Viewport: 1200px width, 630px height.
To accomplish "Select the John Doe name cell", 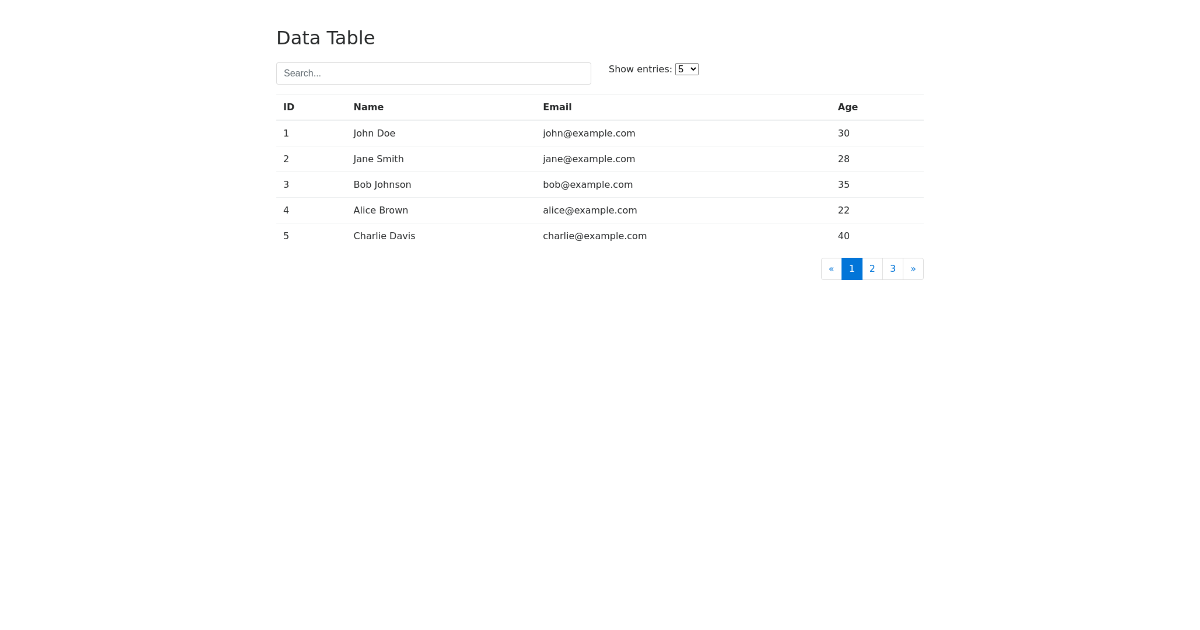I will pos(374,133).
